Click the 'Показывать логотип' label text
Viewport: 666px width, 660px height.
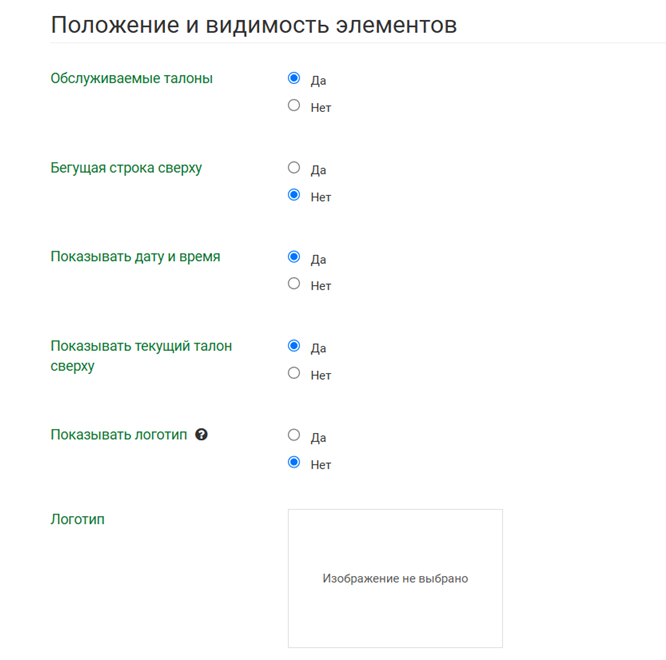pyautogui.click(x=119, y=434)
